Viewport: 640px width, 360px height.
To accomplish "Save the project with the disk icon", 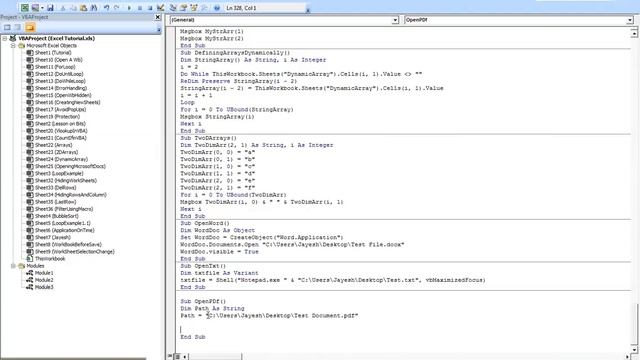I will (50, 8).
